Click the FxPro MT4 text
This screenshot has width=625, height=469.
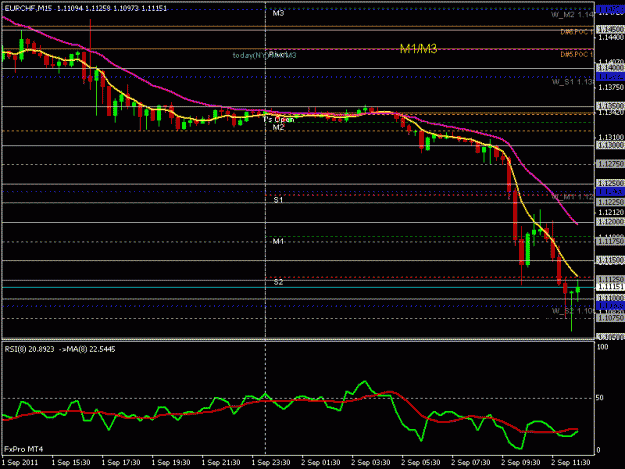pos(24,449)
